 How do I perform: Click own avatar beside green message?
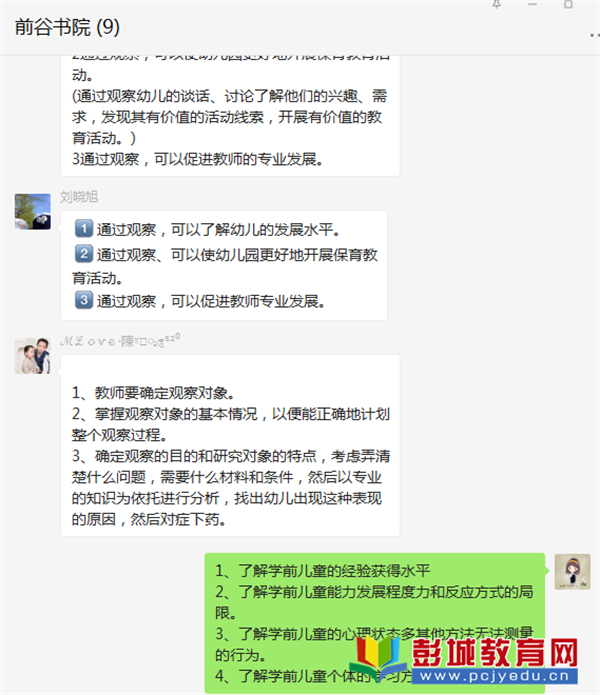pos(572,571)
